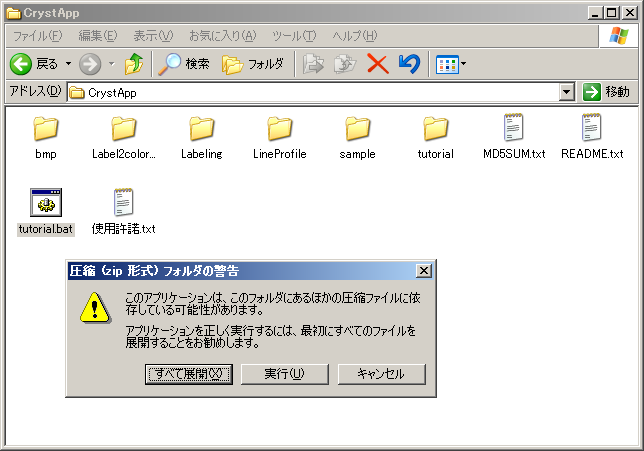Click the Windows flag logo
The image size is (644, 451).
pos(619,36)
